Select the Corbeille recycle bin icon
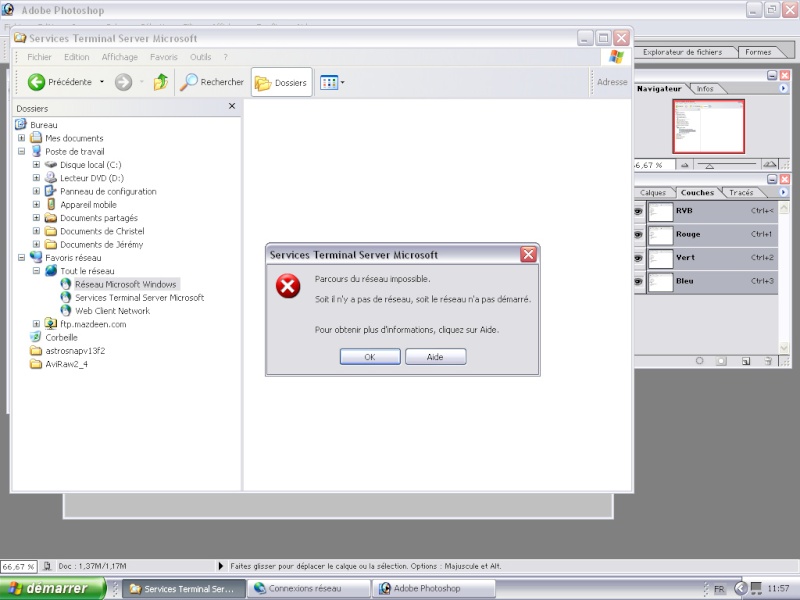Screen dimensions: 800x600 click(x=36, y=337)
